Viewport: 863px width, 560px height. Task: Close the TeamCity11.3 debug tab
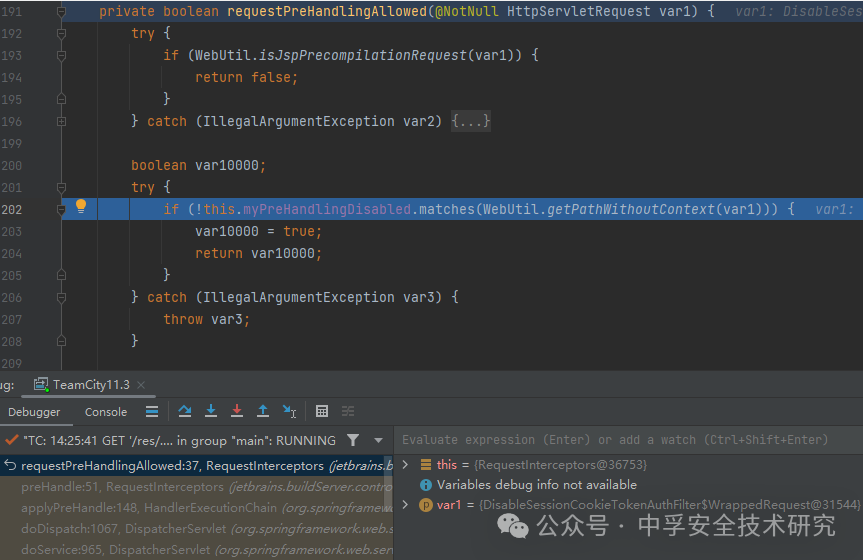tap(141, 385)
